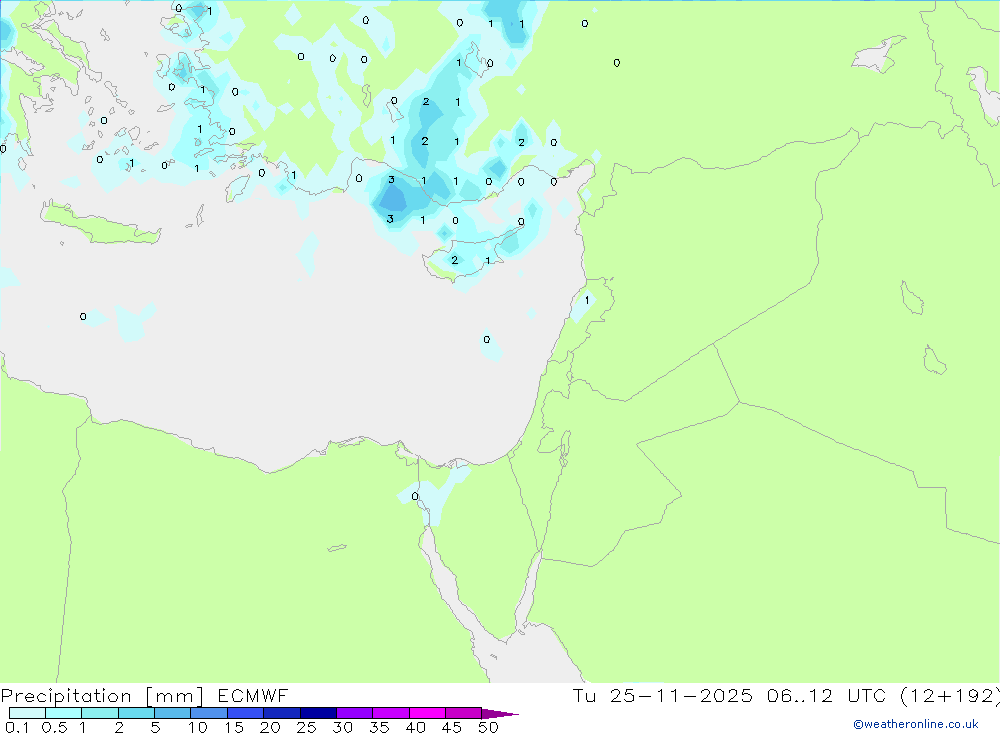
Task: Select the 35–40 mm violet legend swatch
Action: 390,713
